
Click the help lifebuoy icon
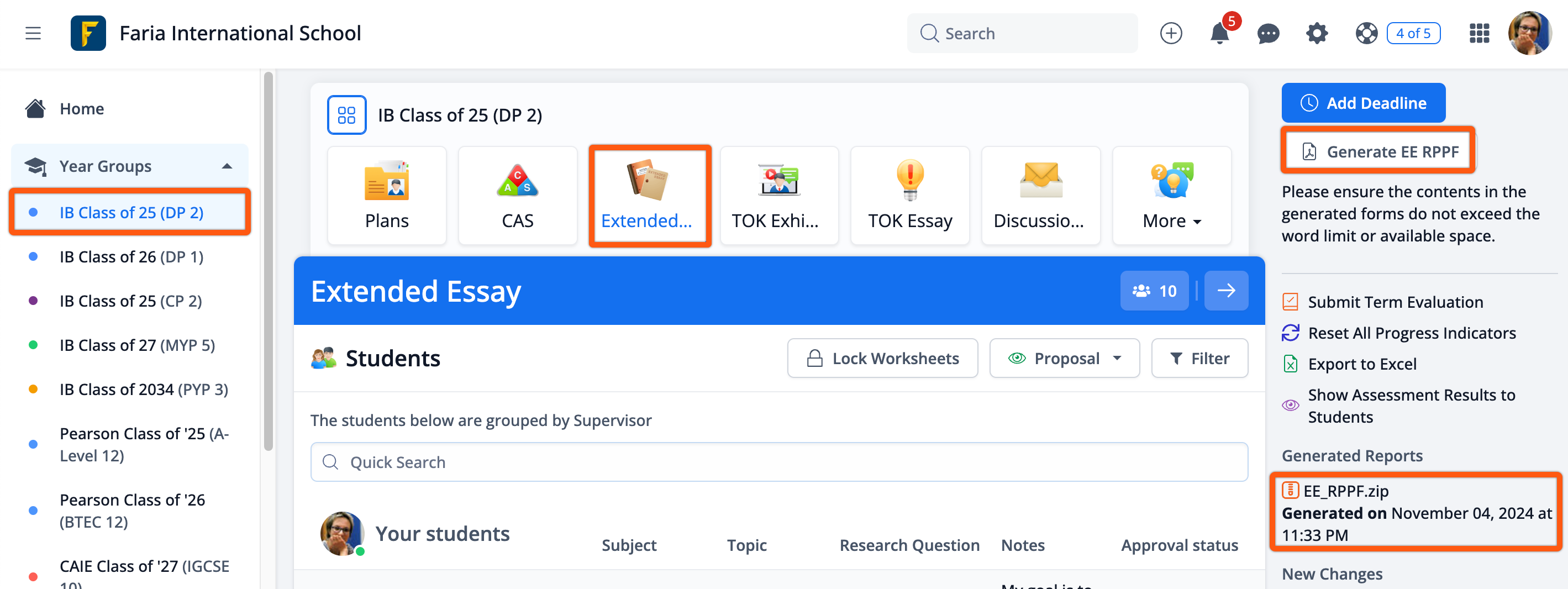[x=1366, y=34]
